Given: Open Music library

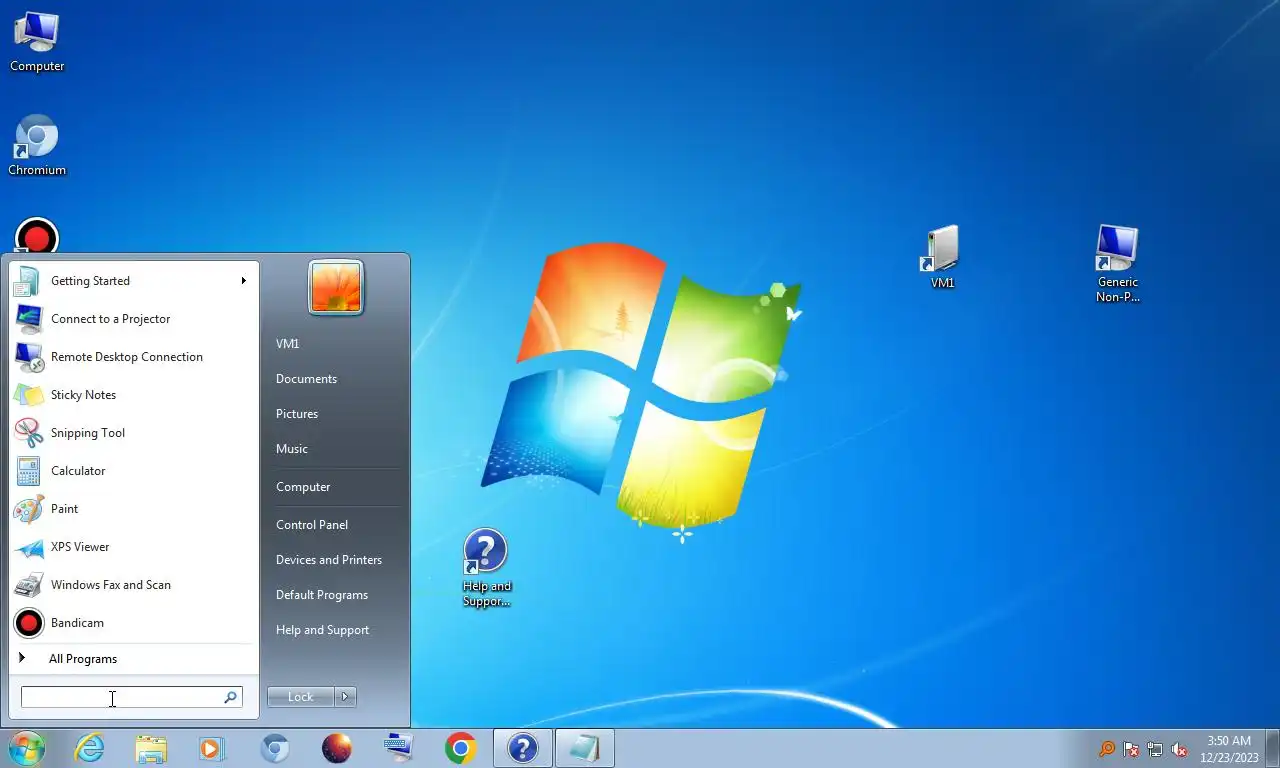Looking at the screenshot, I should [292, 449].
